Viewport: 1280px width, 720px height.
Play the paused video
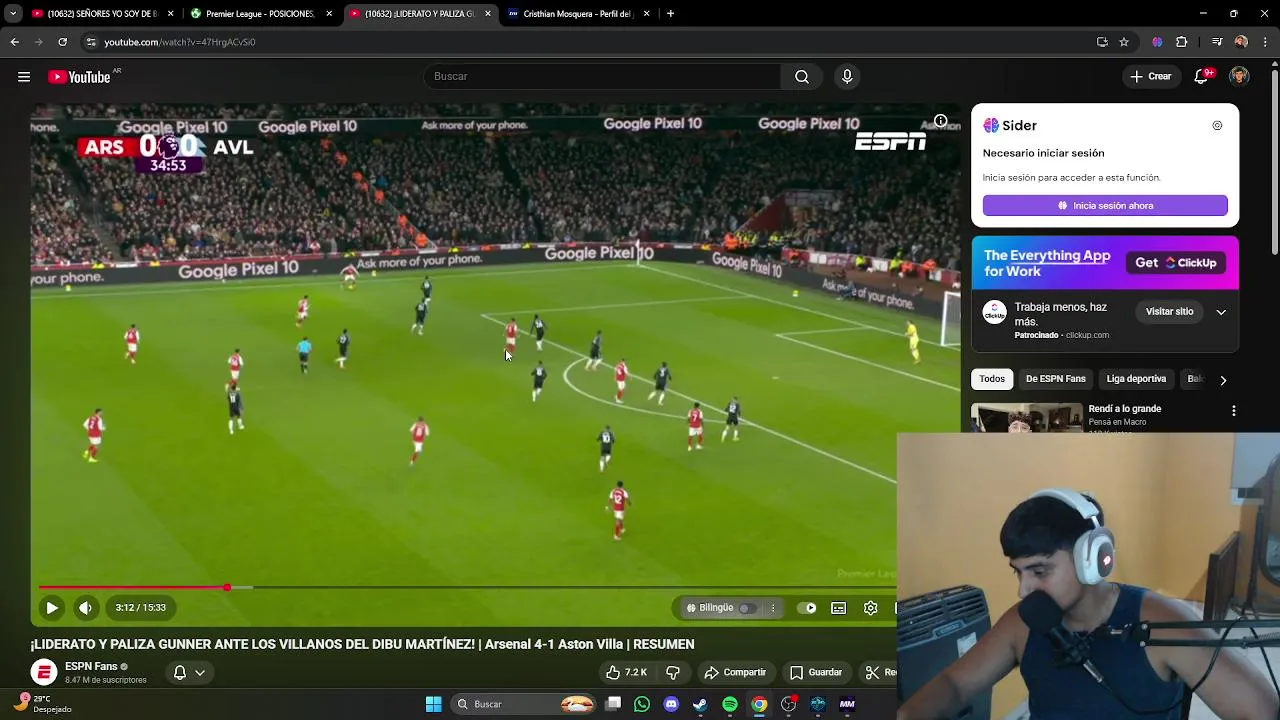click(52, 607)
